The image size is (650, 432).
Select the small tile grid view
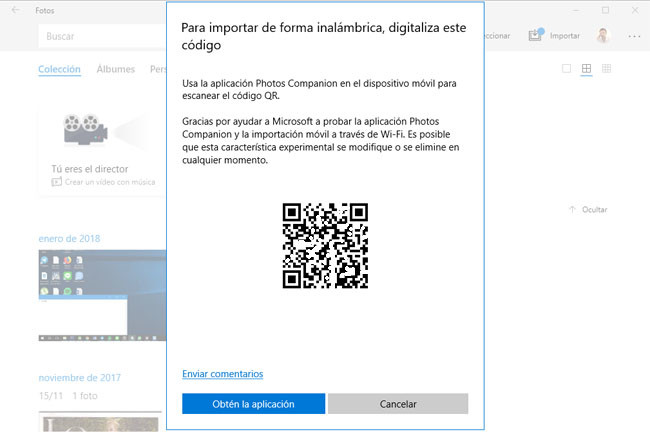coord(607,69)
